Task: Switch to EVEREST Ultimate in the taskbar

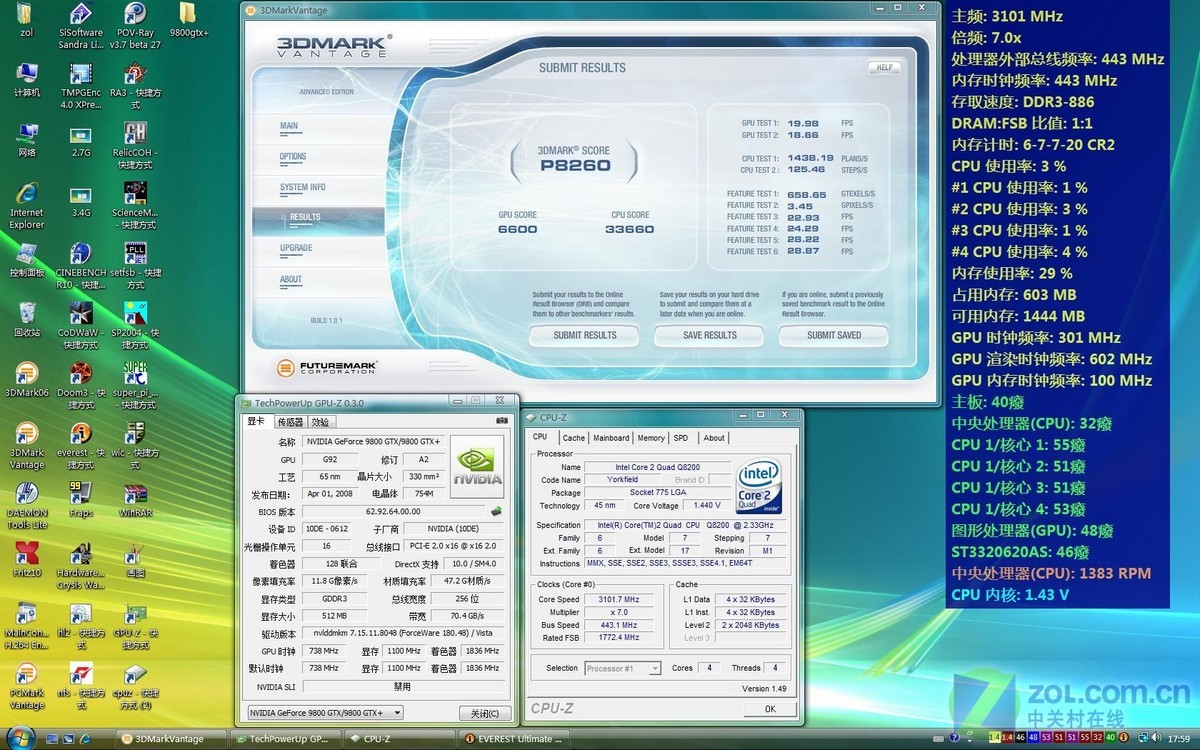Action: click(513, 739)
